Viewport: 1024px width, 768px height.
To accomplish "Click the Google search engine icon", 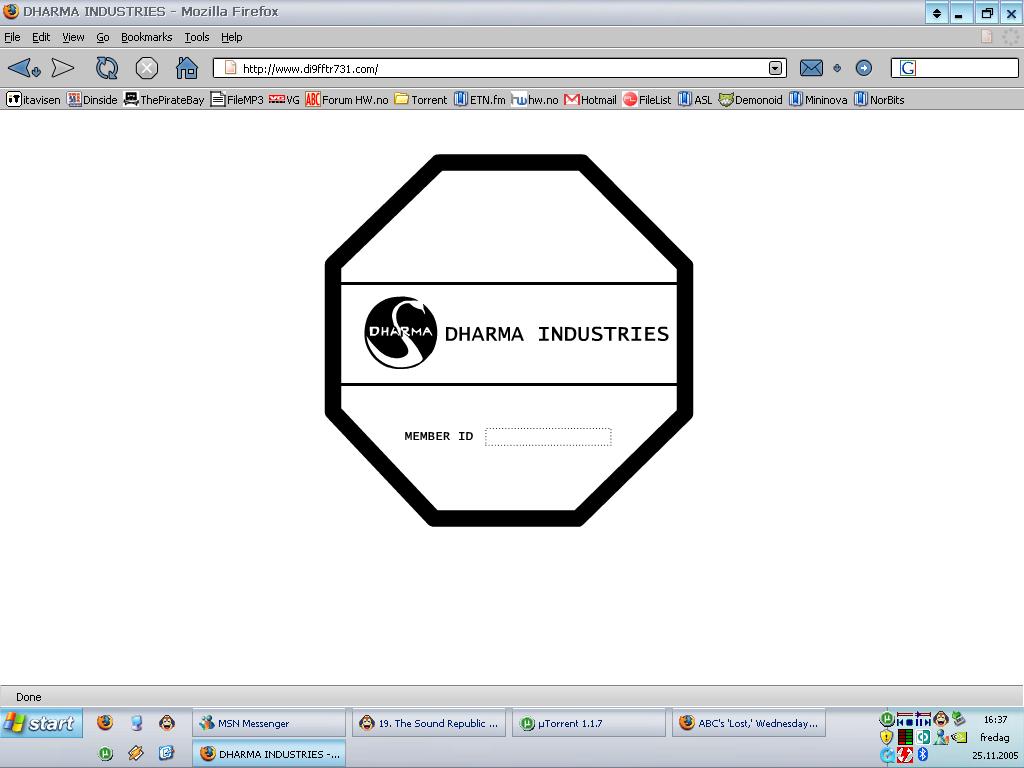I will (908, 68).
